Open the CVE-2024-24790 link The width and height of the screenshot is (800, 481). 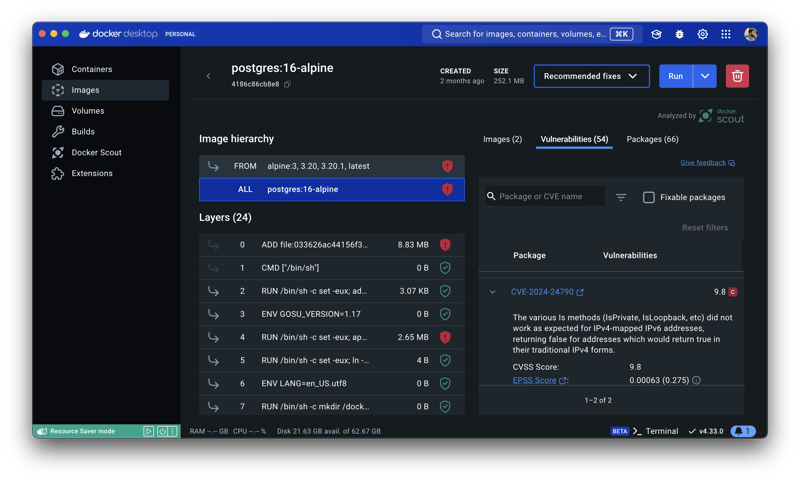[542, 292]
